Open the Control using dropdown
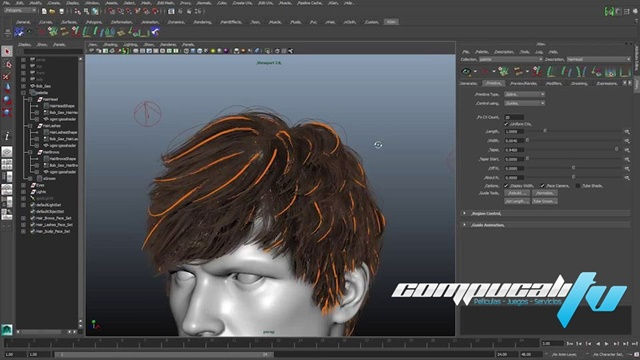The height and width of the screenshot is (360, 640). coord(524,103)
